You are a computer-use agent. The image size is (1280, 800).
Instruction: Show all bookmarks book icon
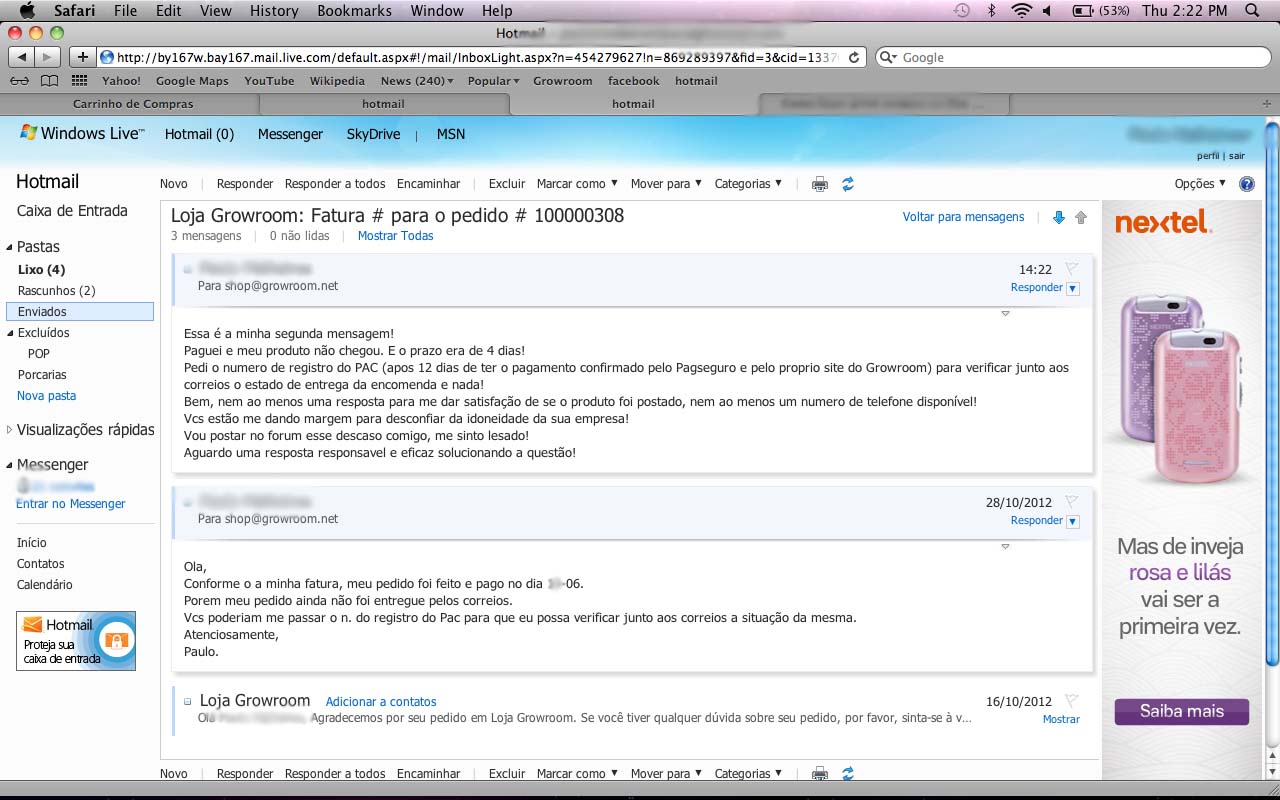tap(49, 81)
